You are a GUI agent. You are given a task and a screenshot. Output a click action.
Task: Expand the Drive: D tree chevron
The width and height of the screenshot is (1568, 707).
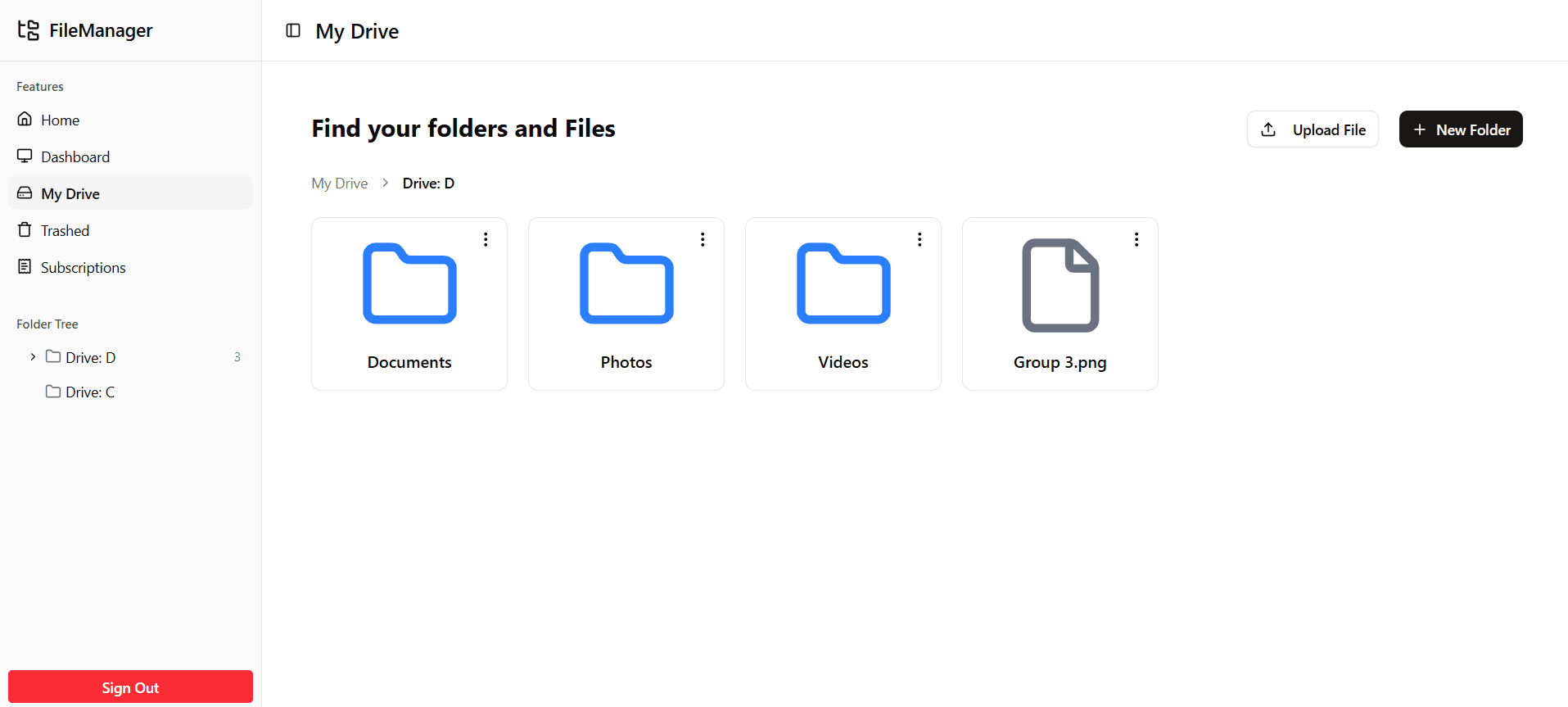tap(33, 357)
